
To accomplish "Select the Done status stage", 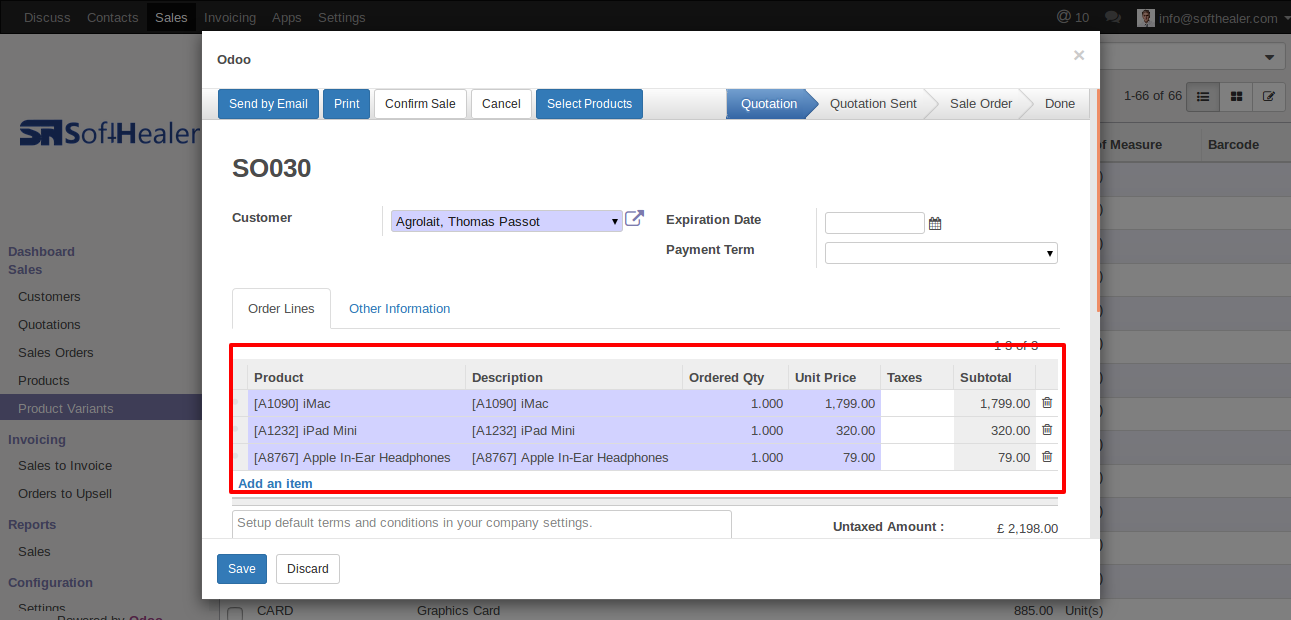I will point(1060,104).
